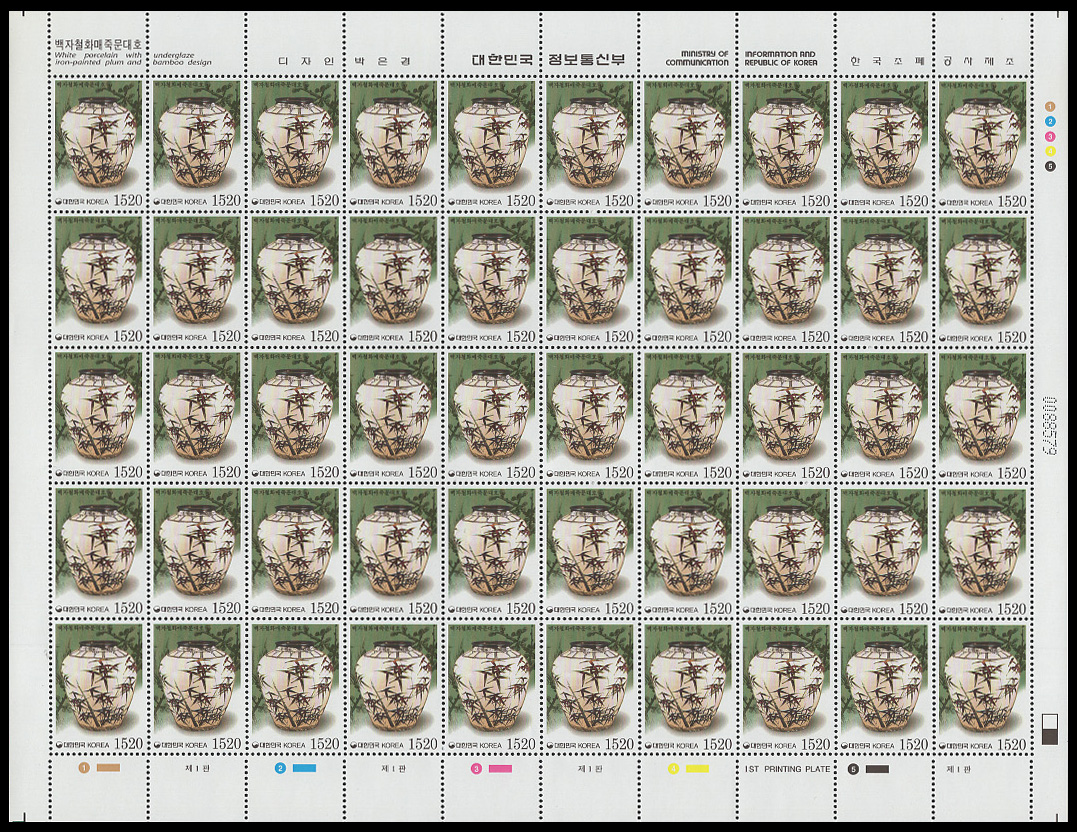1077x832 pixels.
Task: Click the 'INFORMATION AND REPUBLIC OF KOREA' text
Action: pos(781,58)
